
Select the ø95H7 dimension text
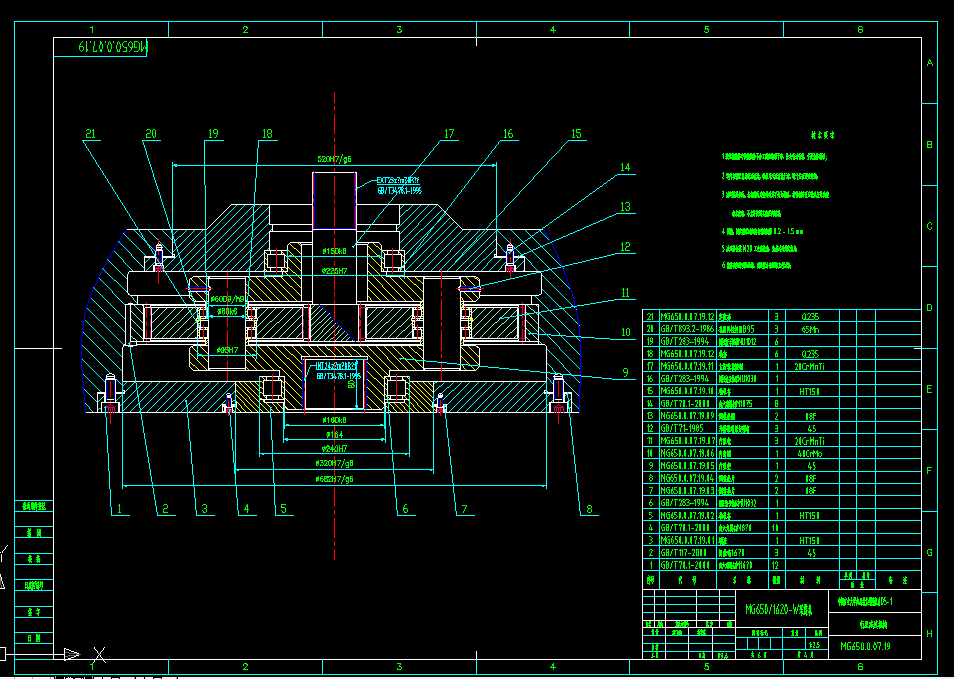(x=228, y=350)
